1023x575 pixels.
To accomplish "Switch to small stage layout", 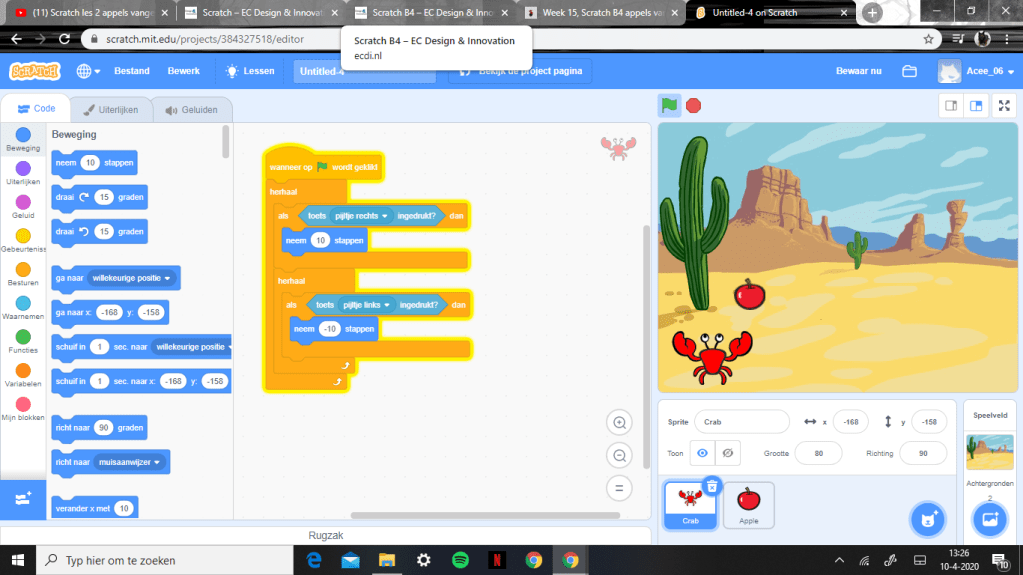I will click(x=951, y=106).
